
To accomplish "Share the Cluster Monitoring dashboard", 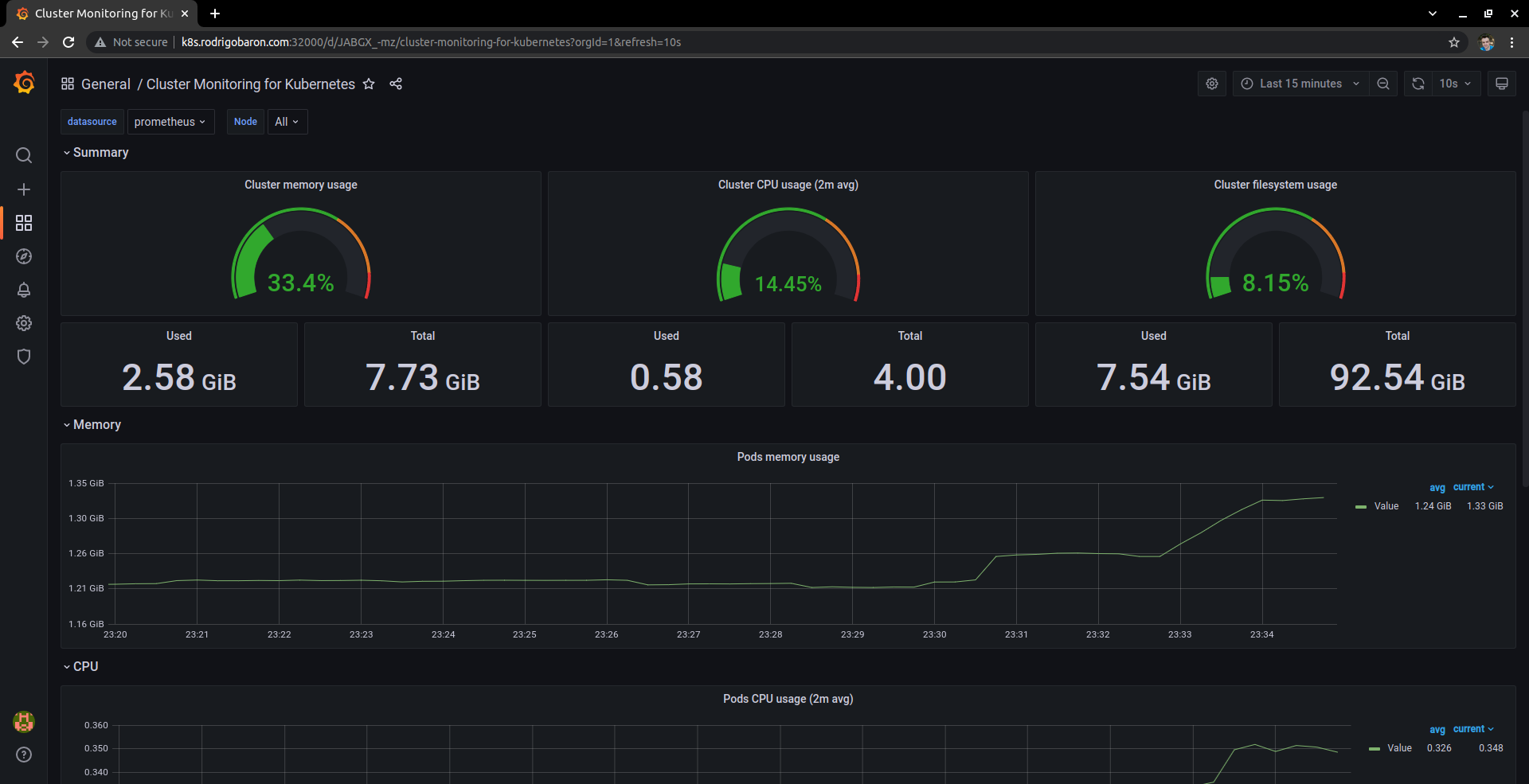I will coord(396,84).
